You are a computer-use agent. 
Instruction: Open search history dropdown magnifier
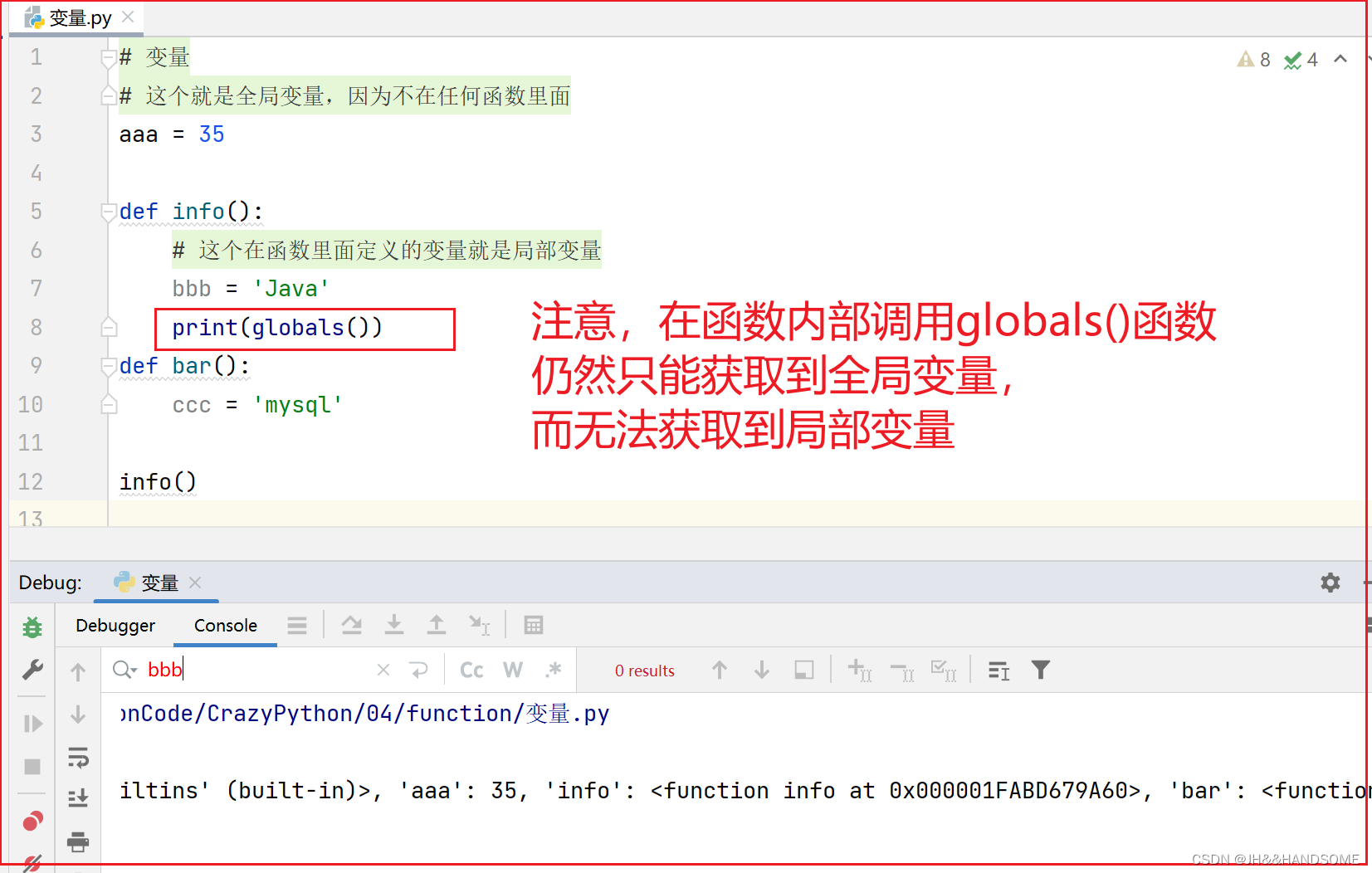[x=125, y=670]
